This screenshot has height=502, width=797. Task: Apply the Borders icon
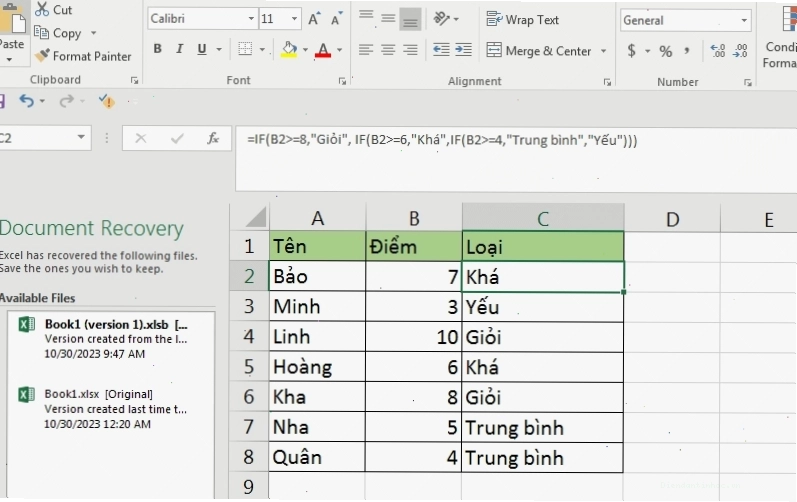(245, 49)
